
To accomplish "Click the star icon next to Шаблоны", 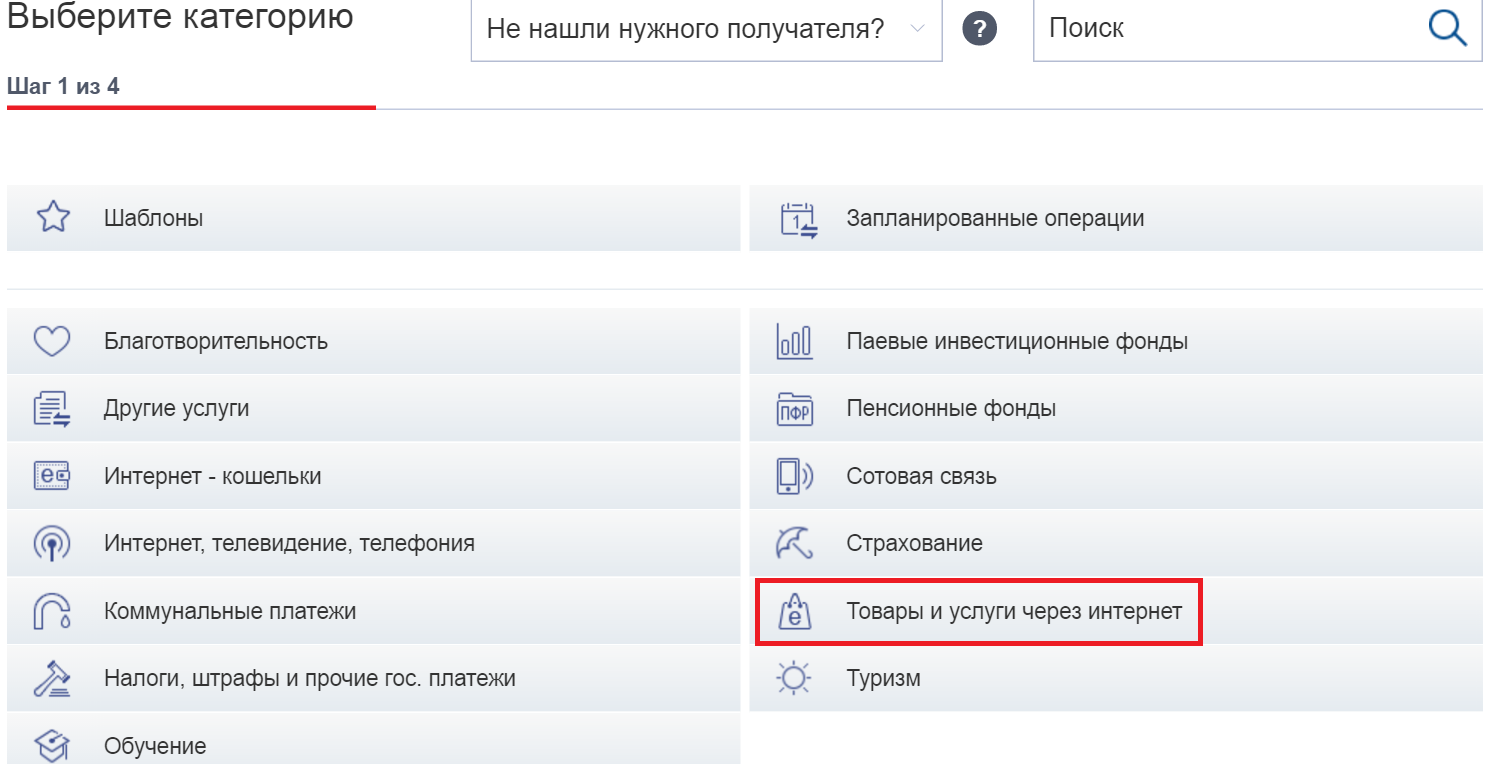I will click(x=52, y=218).
